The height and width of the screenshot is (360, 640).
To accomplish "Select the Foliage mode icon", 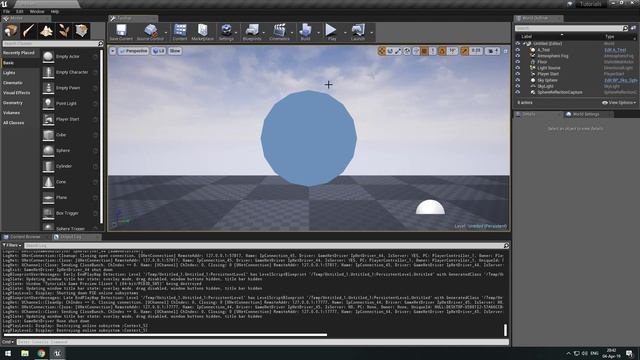I will (64, 31).
